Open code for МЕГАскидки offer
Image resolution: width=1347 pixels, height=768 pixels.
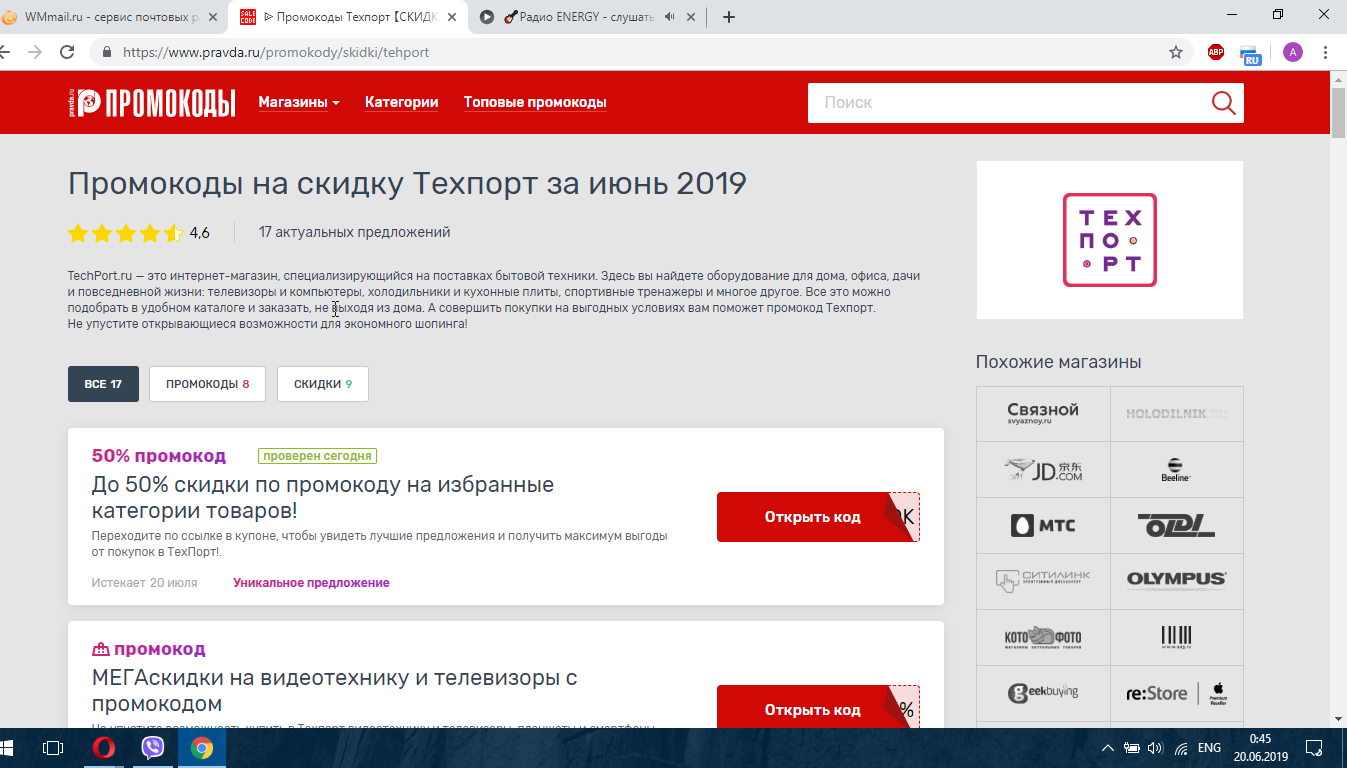(x=817, y=708)
